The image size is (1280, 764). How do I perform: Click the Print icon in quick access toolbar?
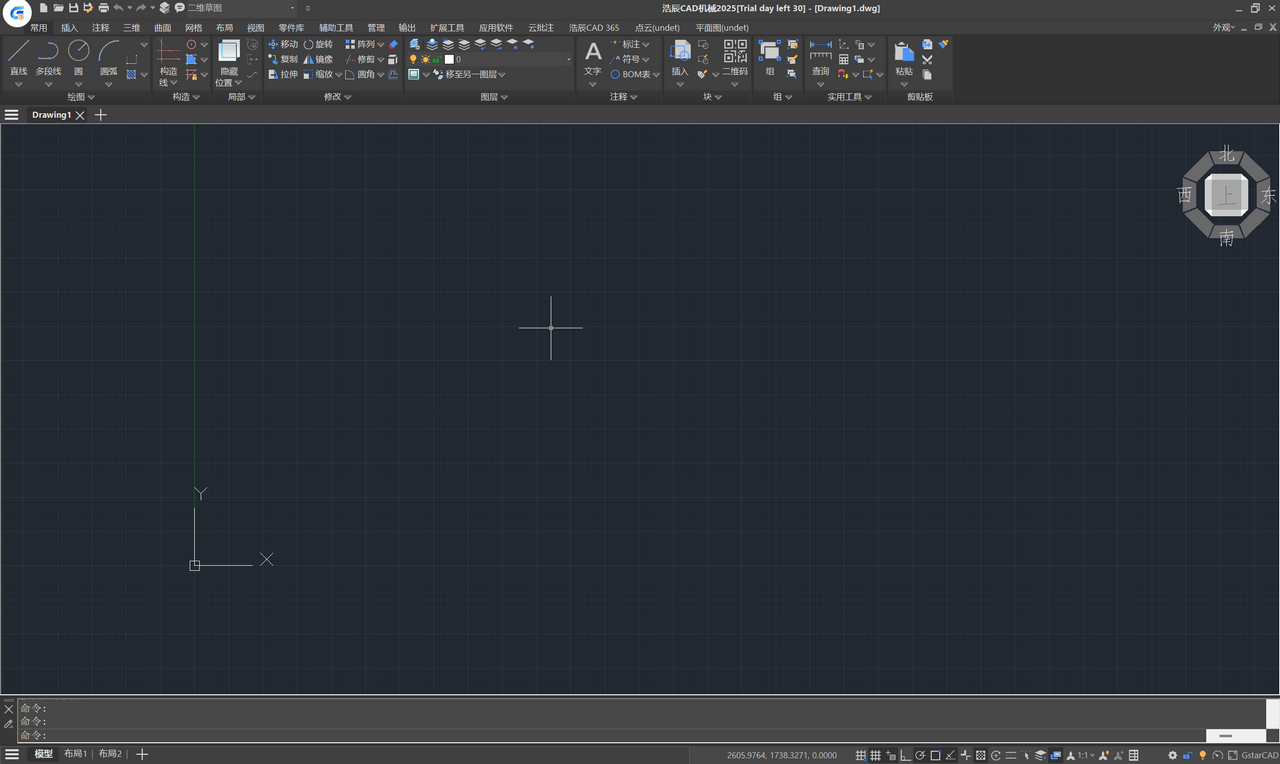(103, 8)
